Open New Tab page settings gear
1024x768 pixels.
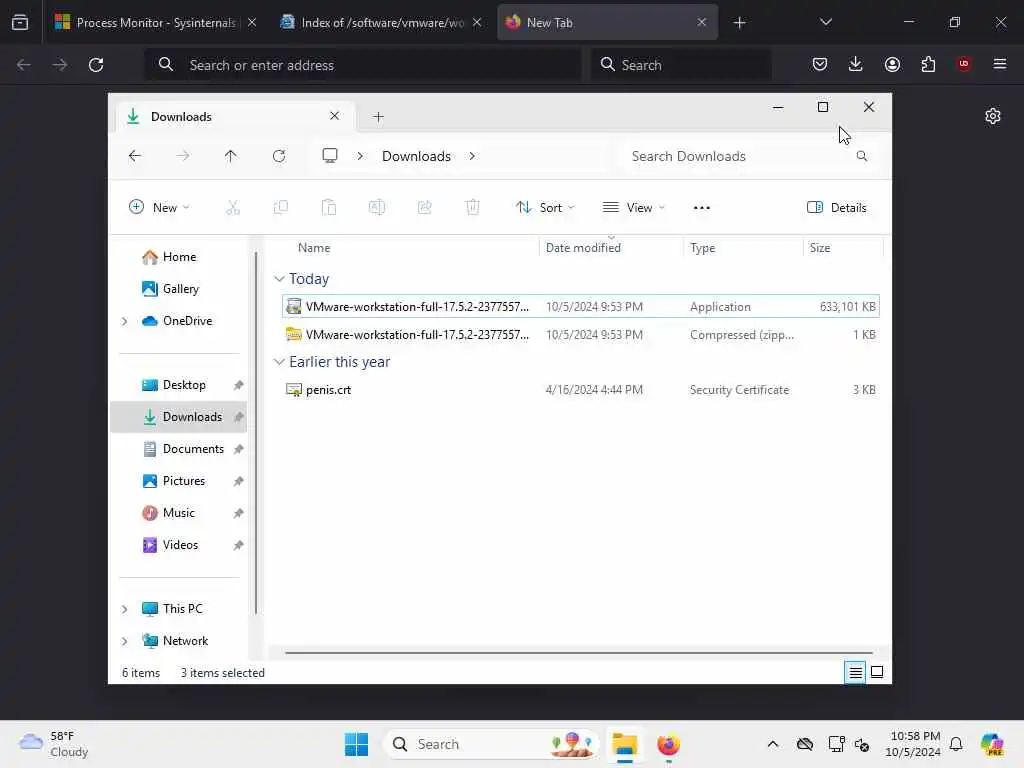(993, 116)
